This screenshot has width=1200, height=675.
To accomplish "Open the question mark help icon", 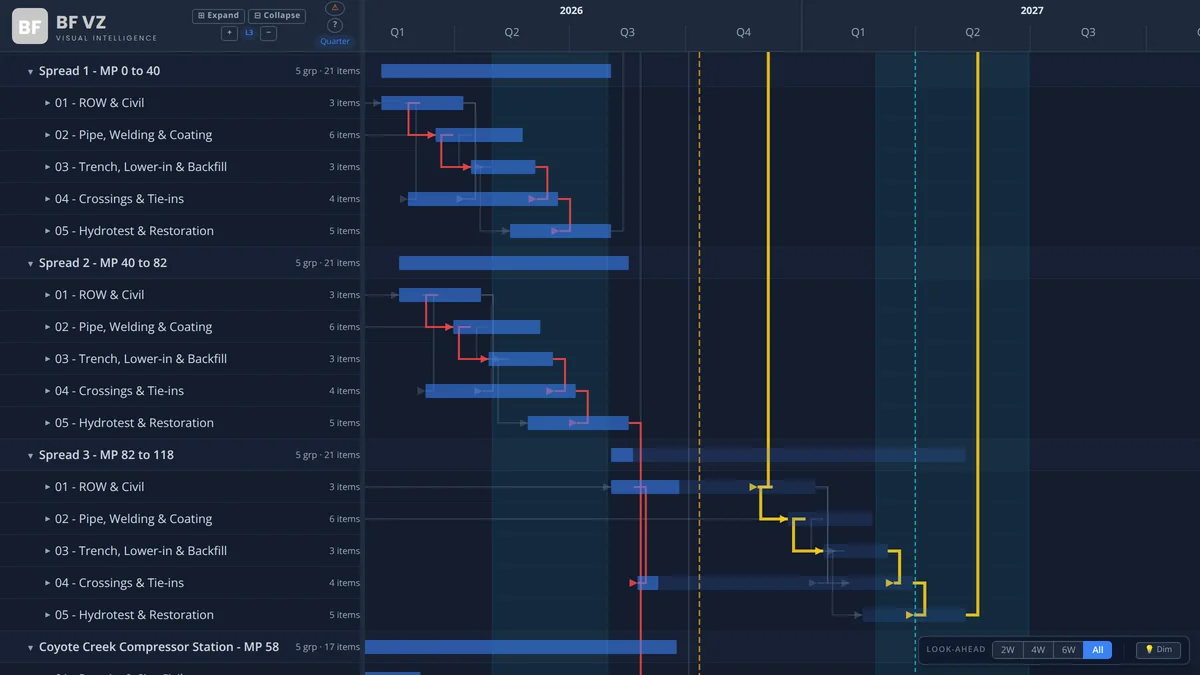I will coord(335,25).
